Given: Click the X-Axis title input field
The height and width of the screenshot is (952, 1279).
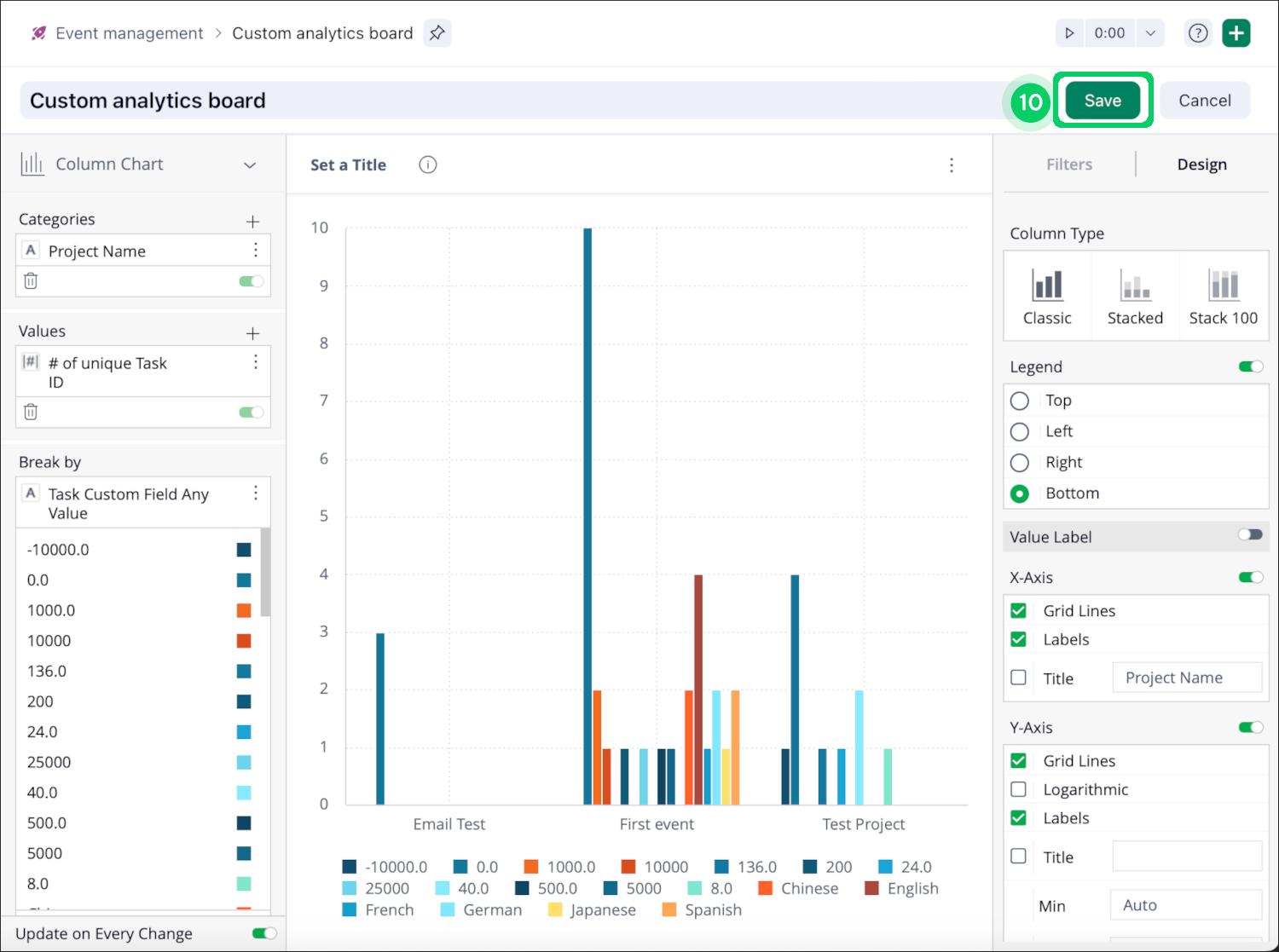Looking at the screenshot, I should (1187, 678).
